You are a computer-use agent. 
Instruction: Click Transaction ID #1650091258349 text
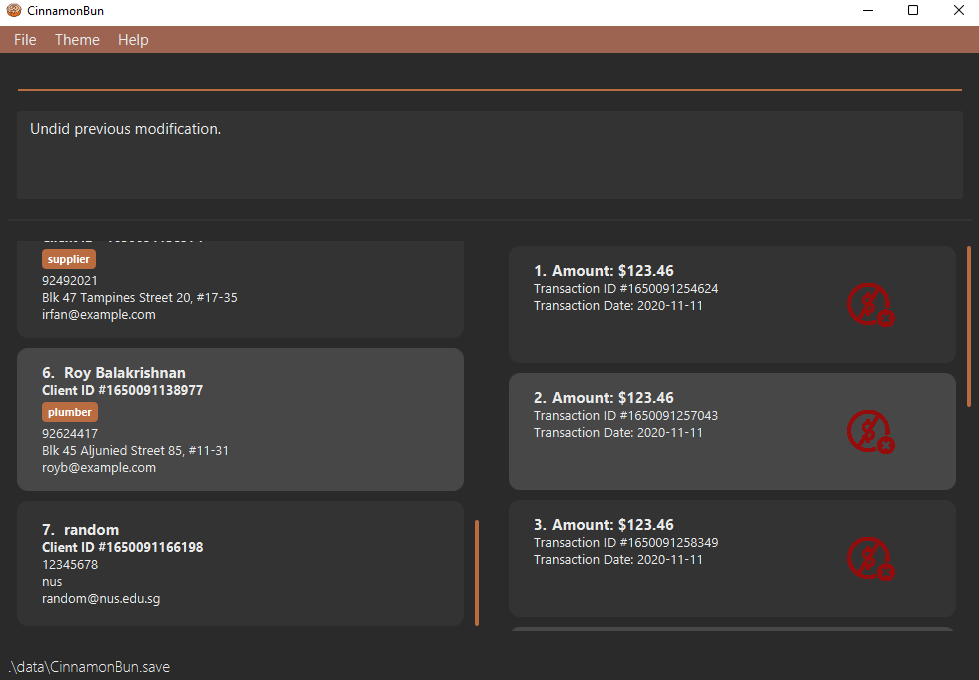(x=626, y=543)
